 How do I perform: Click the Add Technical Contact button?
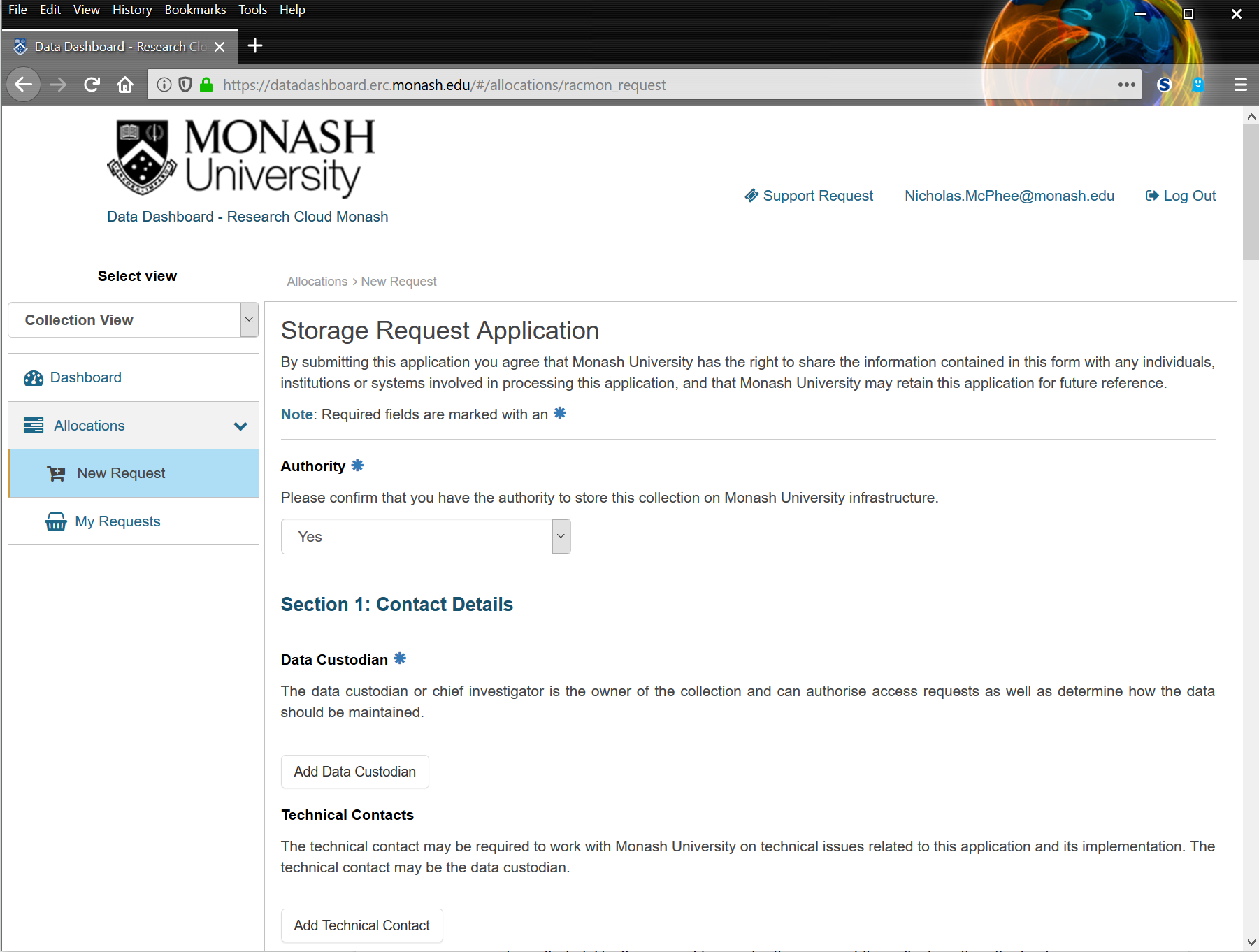point(361,925)
